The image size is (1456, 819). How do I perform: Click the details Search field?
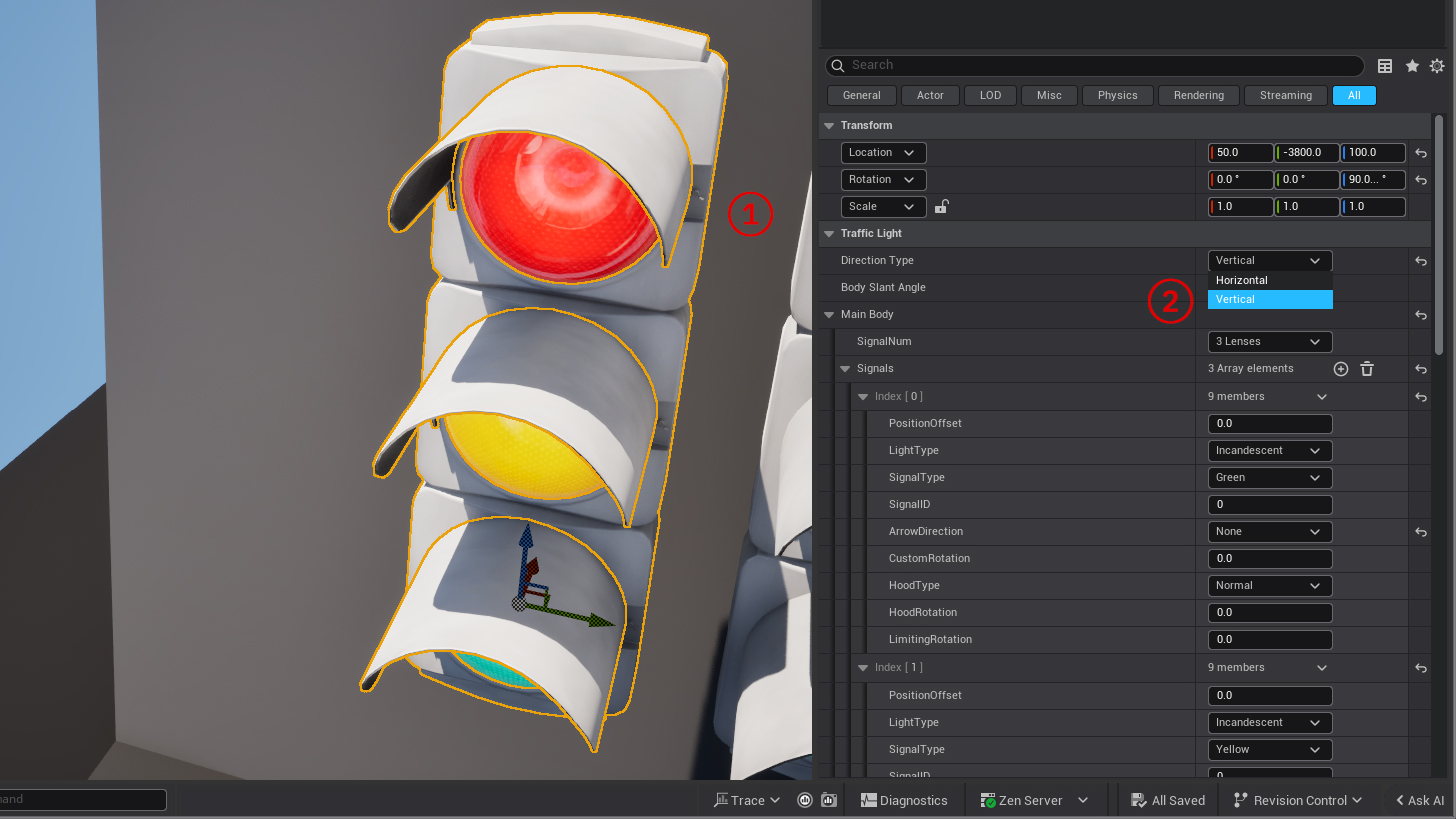click(1099, 65)
